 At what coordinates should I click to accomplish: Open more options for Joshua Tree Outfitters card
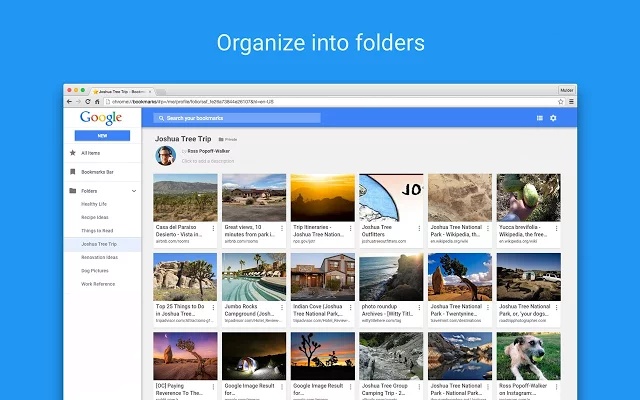pos(419,228)
